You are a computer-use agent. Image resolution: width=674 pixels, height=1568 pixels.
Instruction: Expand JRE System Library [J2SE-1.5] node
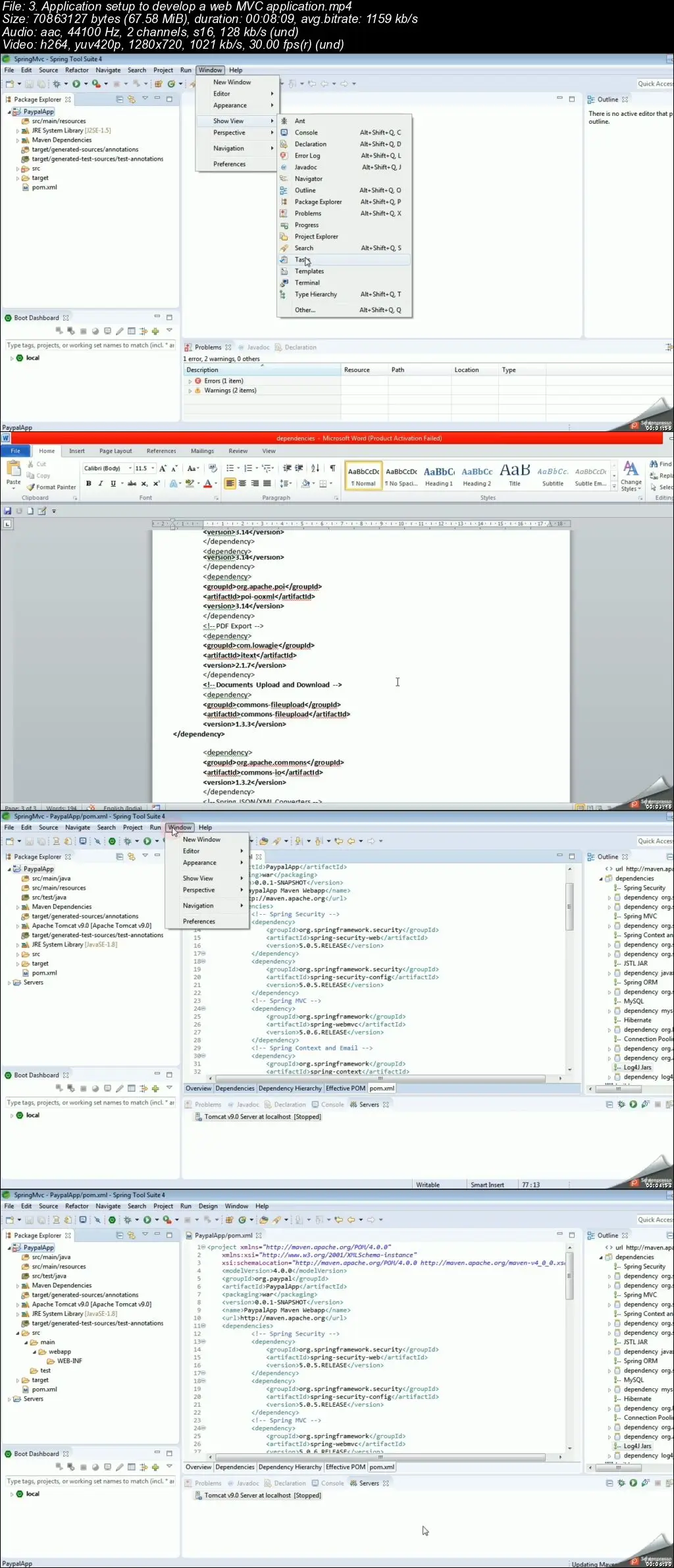pyautogui.click(x=18, y=131)
